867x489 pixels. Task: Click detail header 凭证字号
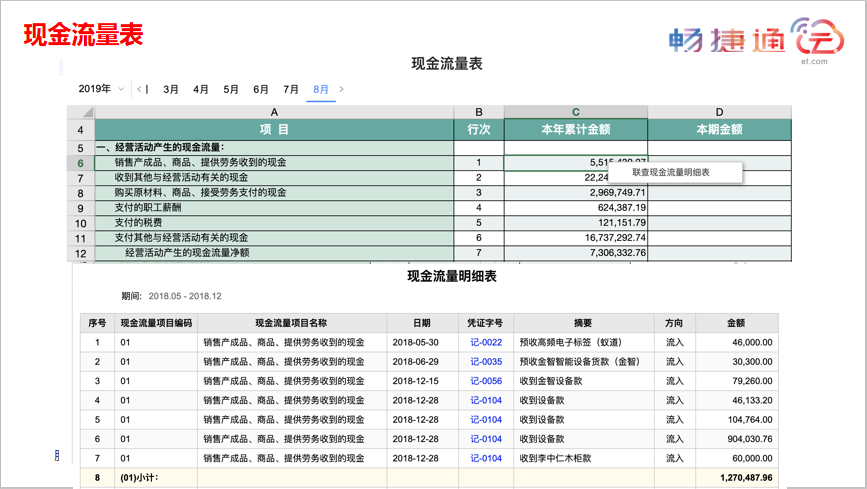coord(485,323)
